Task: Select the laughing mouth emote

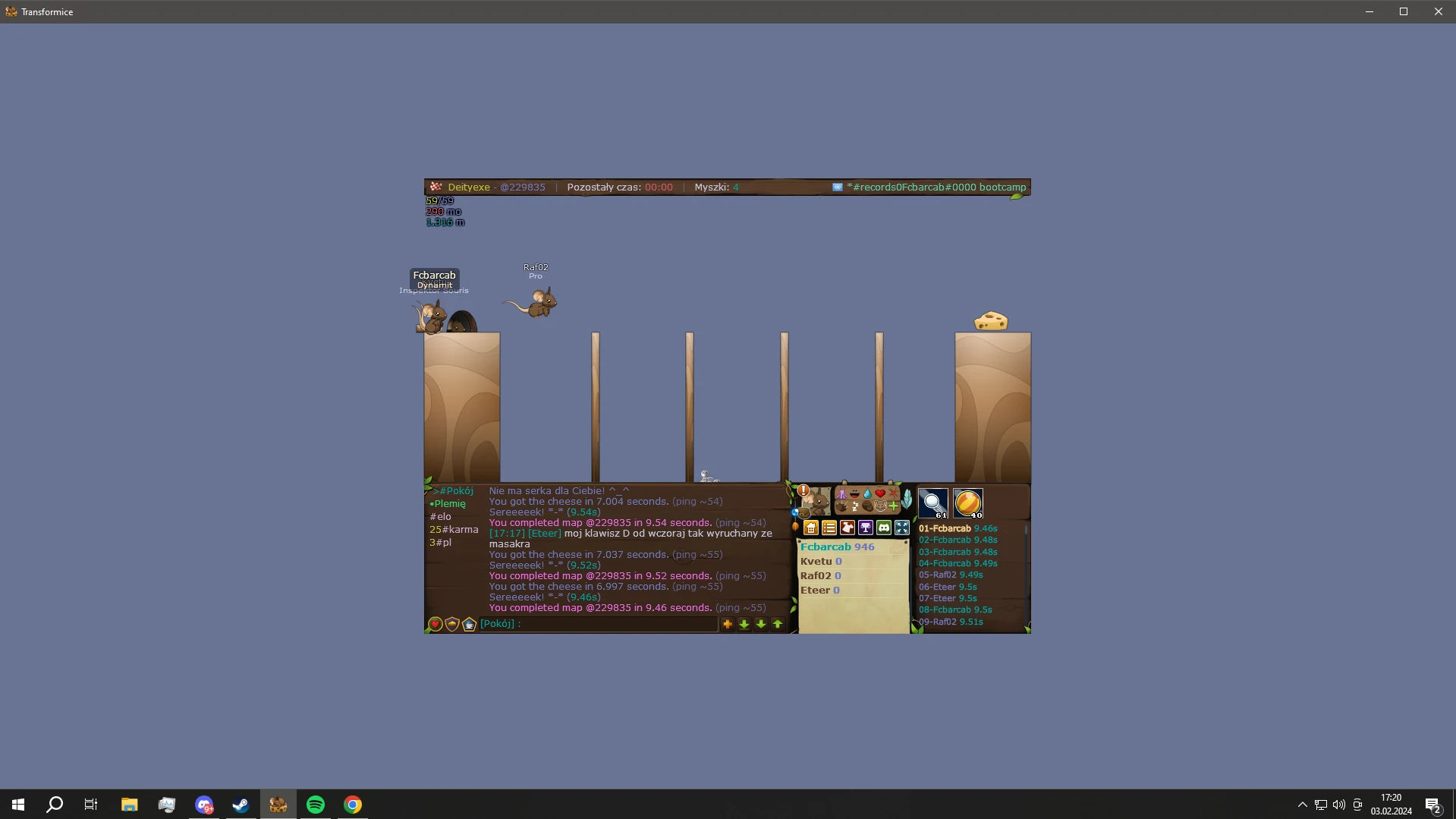Action: 854,493
